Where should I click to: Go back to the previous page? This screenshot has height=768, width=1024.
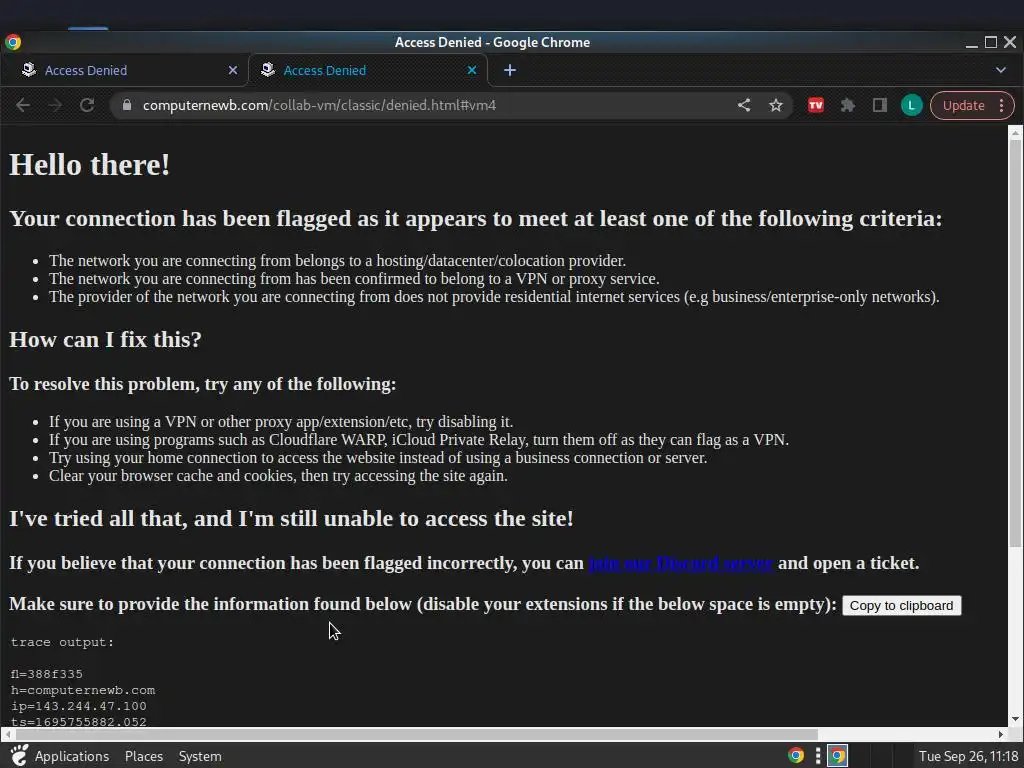pyautogui.click(x=23, y=105)
